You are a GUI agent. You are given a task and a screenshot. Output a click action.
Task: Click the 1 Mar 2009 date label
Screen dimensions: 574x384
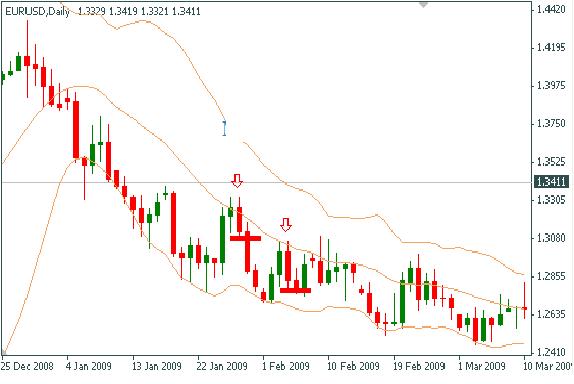(x=482, y=366)
